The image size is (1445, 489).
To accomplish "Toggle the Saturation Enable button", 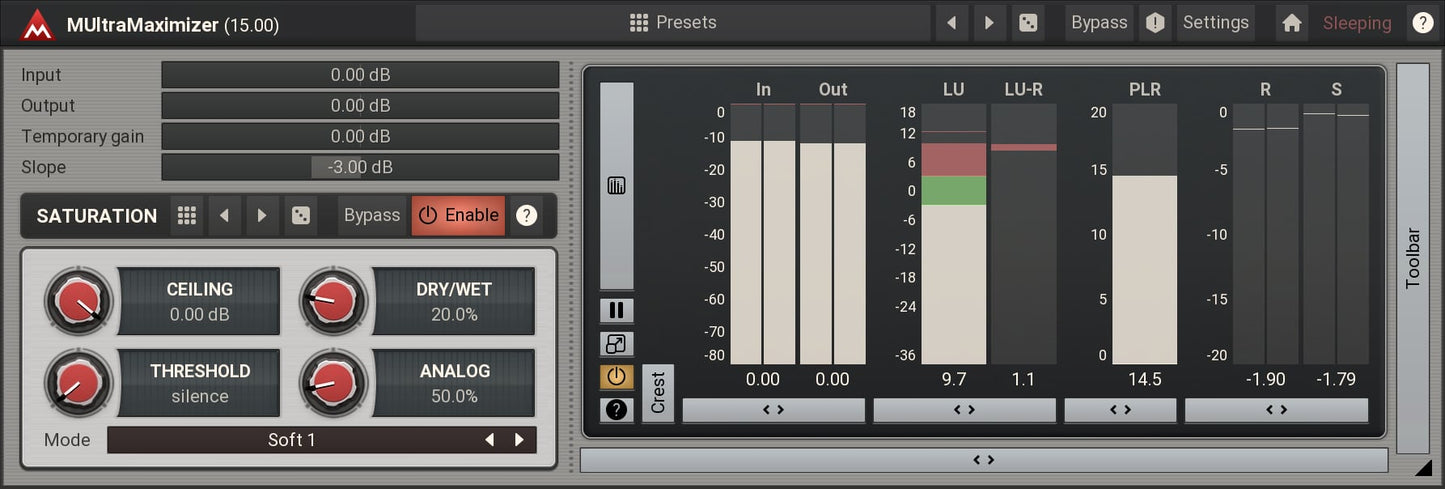I will point(458,216).
